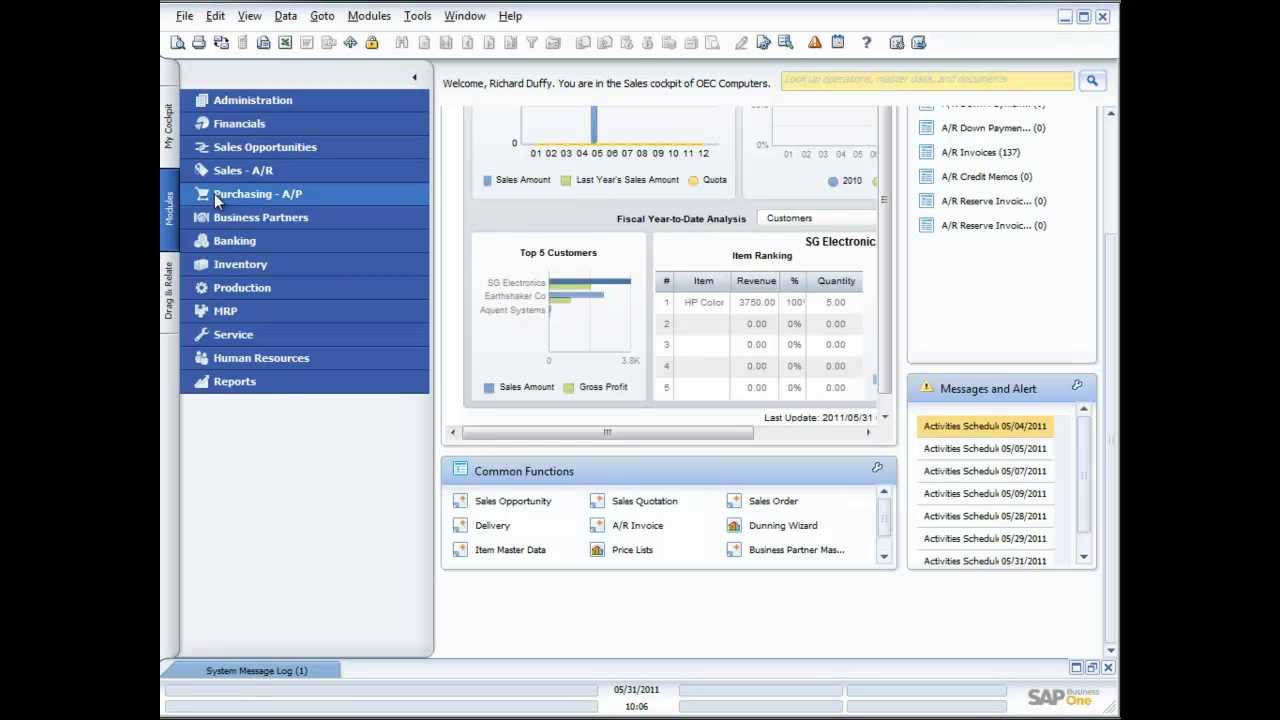
Task: Click the Reports module icon
Action: (x=201, y=381)
